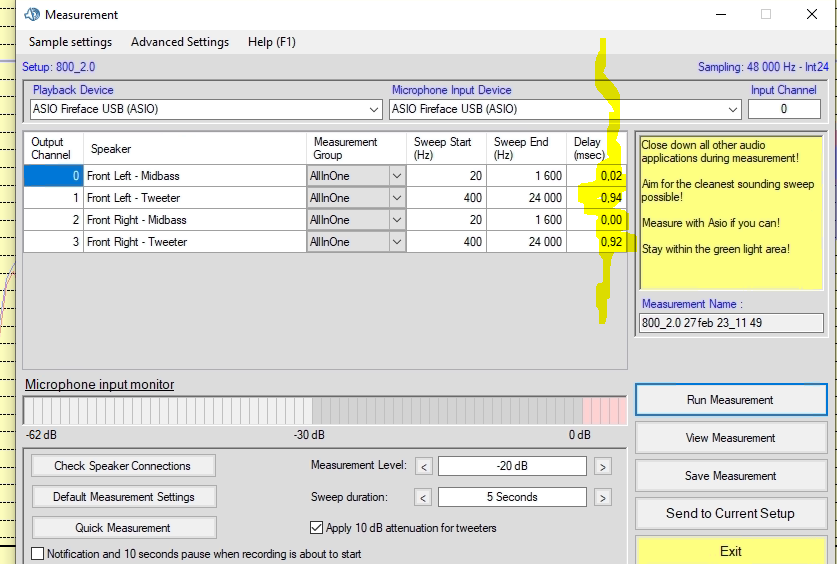The width and height of the screenshot is (837, 564).
Task: Toggle Apply 10 dB attenuation for tweeters
Action: pyautogui.click(x=317, y=528)
